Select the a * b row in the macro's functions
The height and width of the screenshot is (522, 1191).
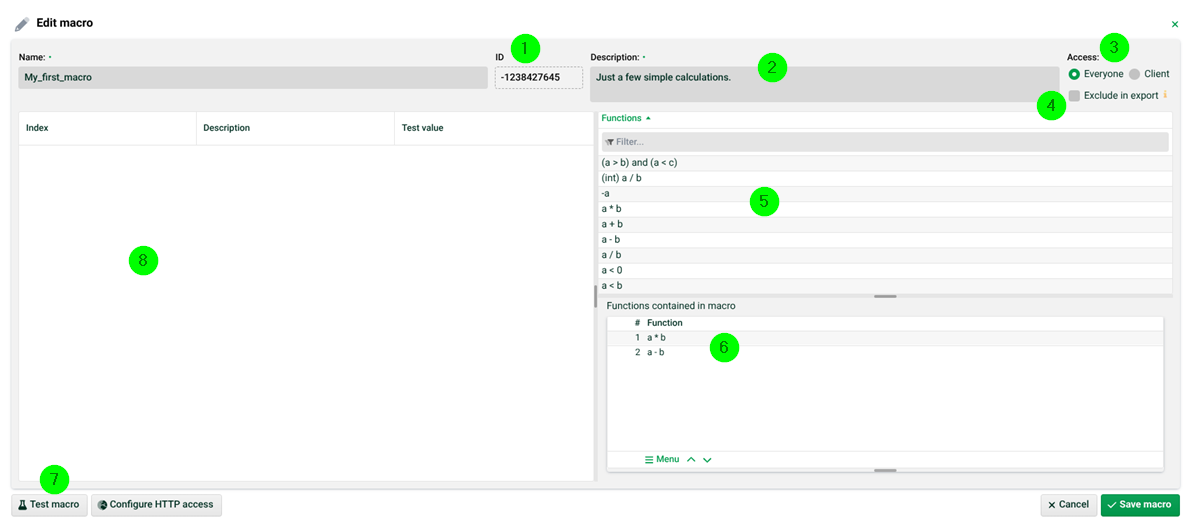657,338
